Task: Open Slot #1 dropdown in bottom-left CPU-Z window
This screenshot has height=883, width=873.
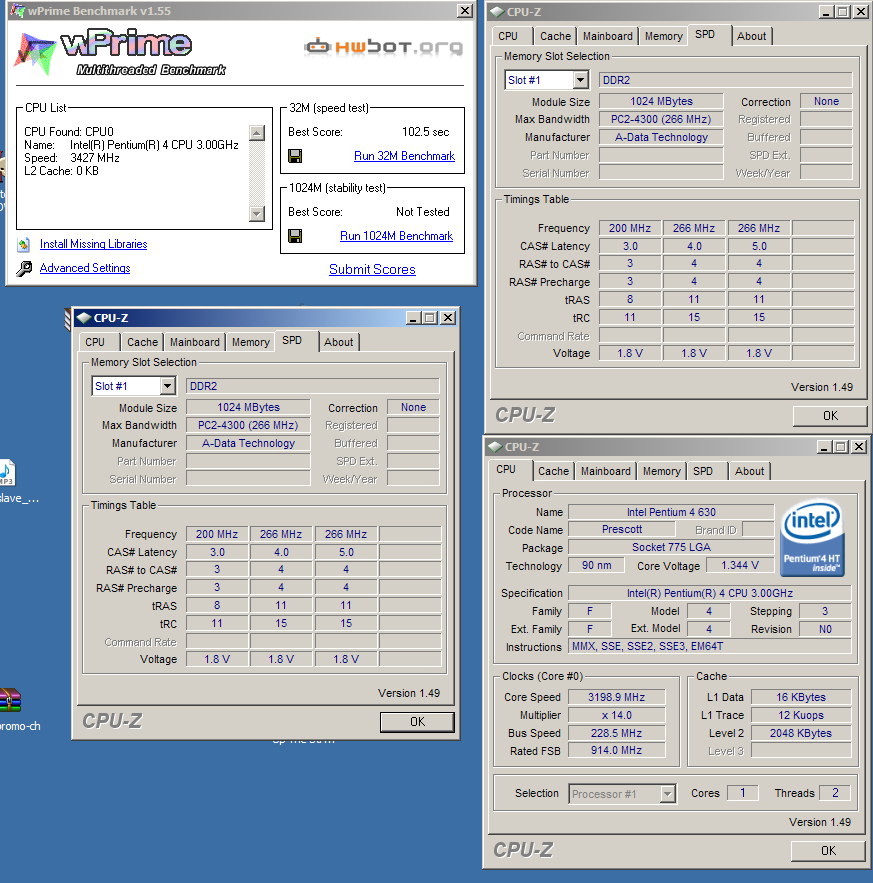Action: (167, 386)
